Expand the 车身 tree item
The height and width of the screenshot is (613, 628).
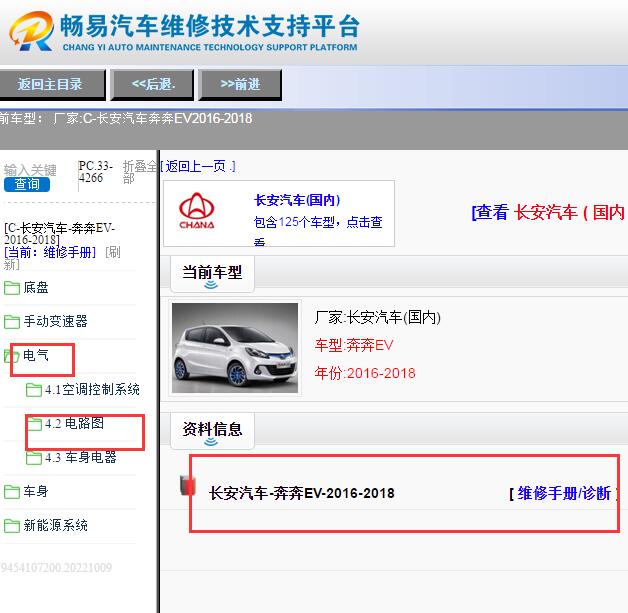tap(36, 491)
